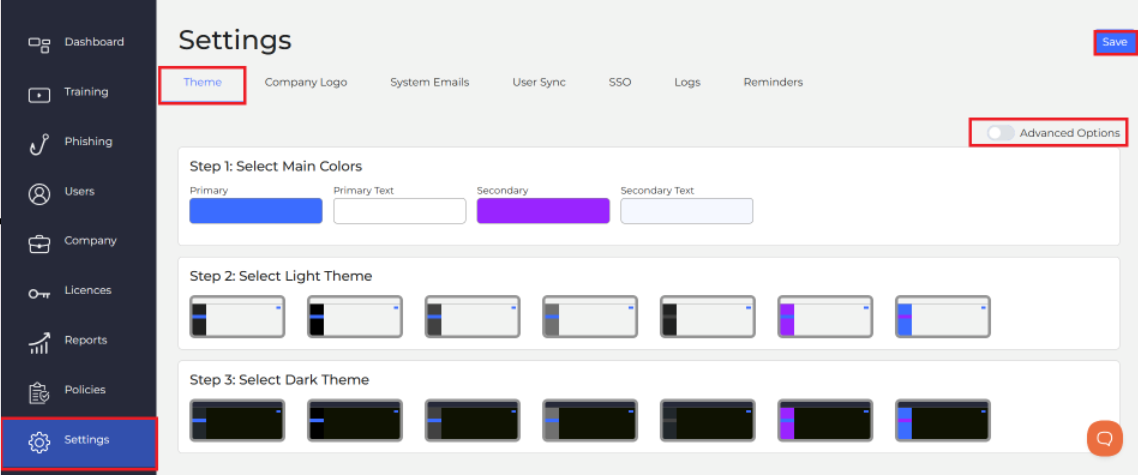The image size is (1138, 475).
Task: Click the Settings page heading
Action: point(235,40)
